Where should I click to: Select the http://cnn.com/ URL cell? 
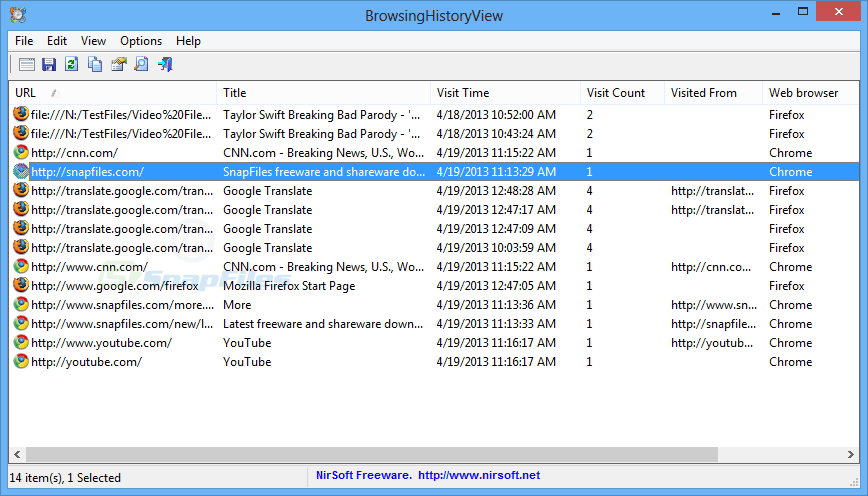(74, 153)
